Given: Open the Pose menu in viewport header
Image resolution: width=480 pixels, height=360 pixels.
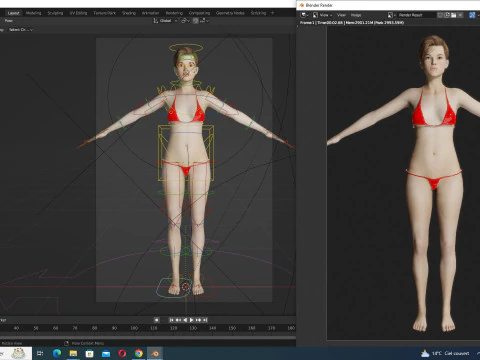Looking at the screenshot, I should pyautogui.click(x=9, y=21).
